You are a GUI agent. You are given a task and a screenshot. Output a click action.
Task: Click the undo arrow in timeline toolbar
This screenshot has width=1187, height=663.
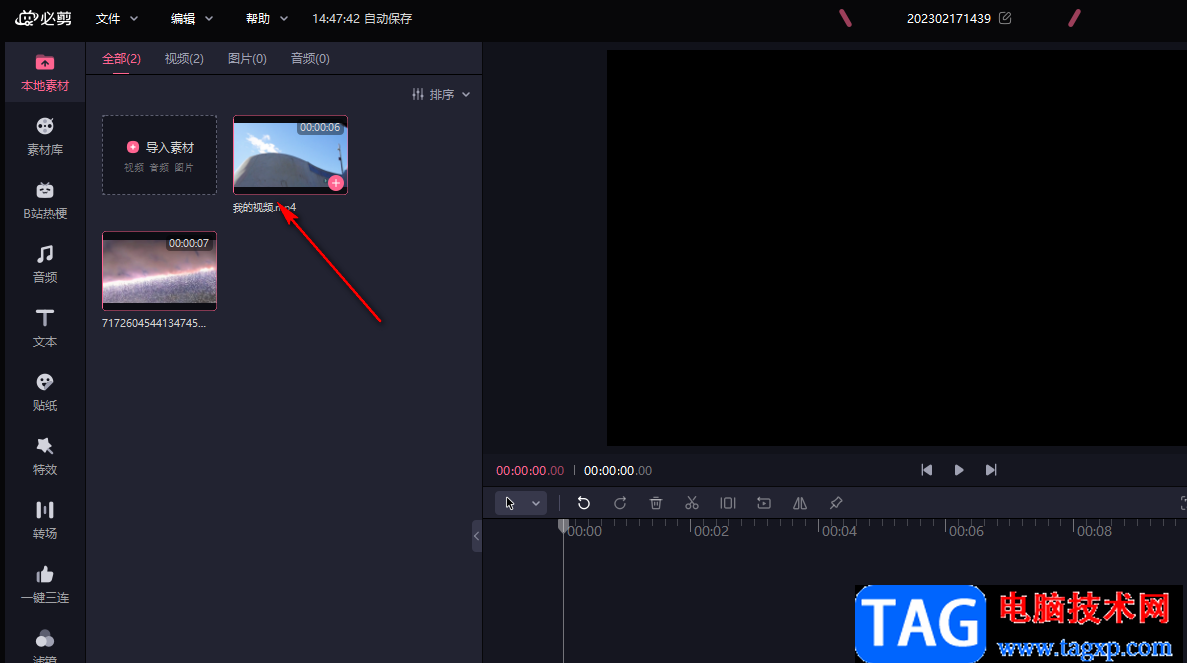[584, 503]
